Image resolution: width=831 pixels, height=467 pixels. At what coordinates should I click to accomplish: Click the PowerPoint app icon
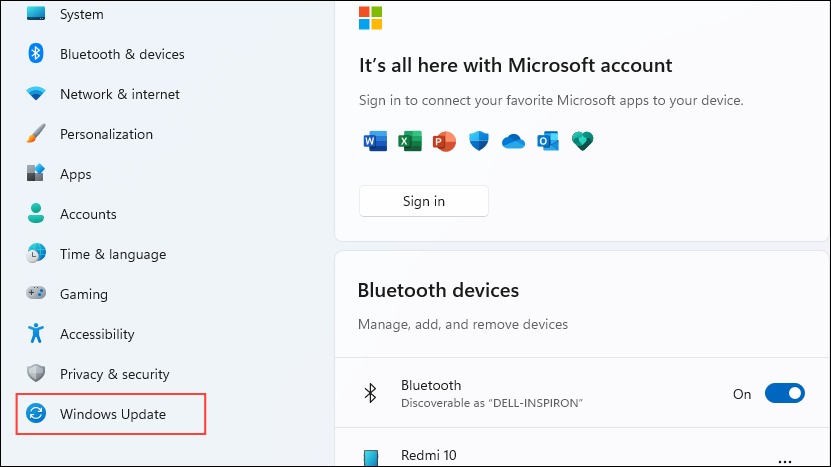[x=444, y=142]
